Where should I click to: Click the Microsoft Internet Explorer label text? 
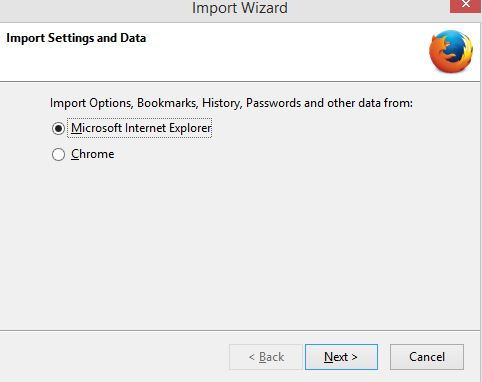tap(141, 128)
